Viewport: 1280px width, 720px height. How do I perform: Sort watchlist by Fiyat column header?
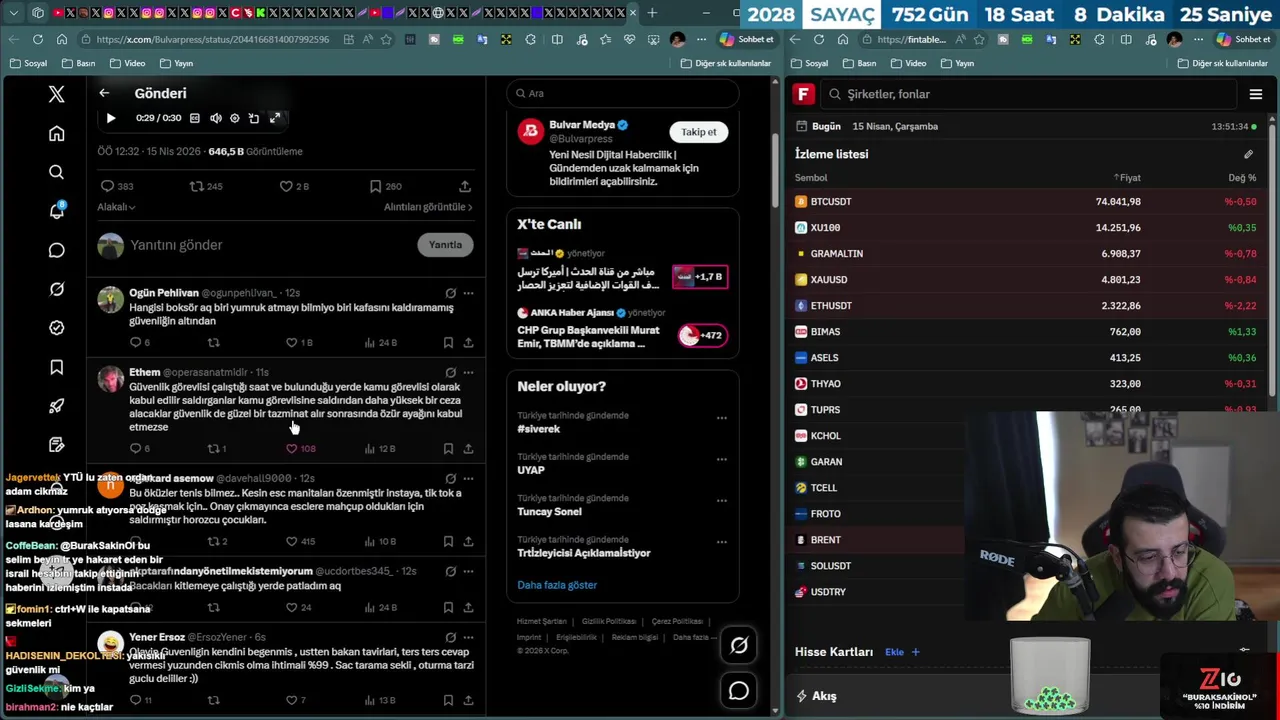point(1127,178)
